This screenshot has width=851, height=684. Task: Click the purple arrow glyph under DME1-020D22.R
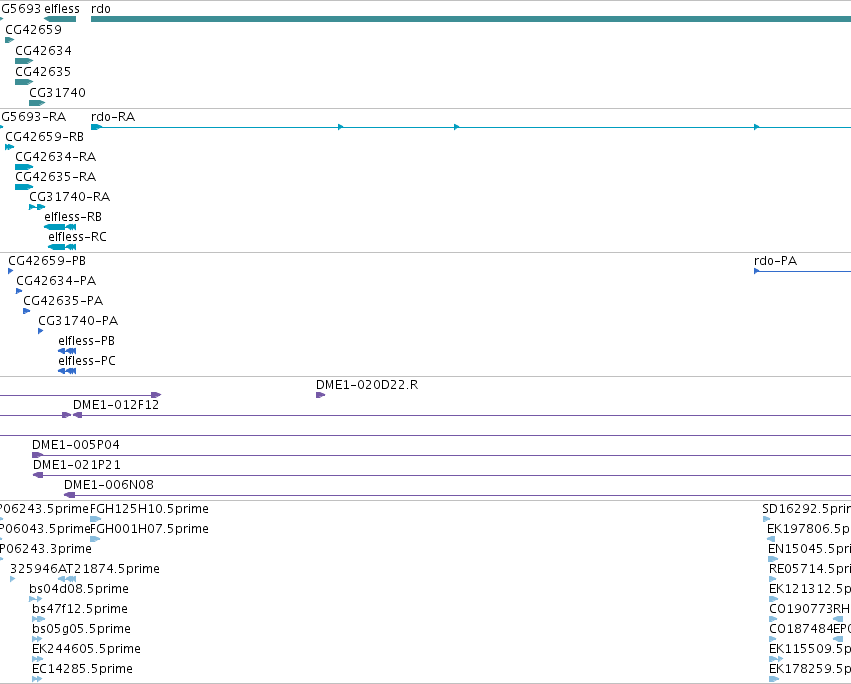click(320, 395)
